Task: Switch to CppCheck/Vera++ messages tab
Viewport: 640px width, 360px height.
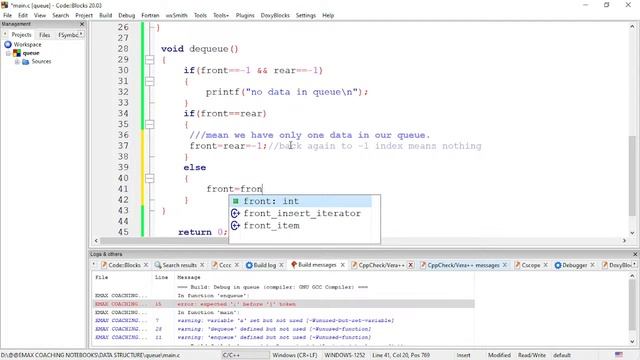Action: point(460,265)
